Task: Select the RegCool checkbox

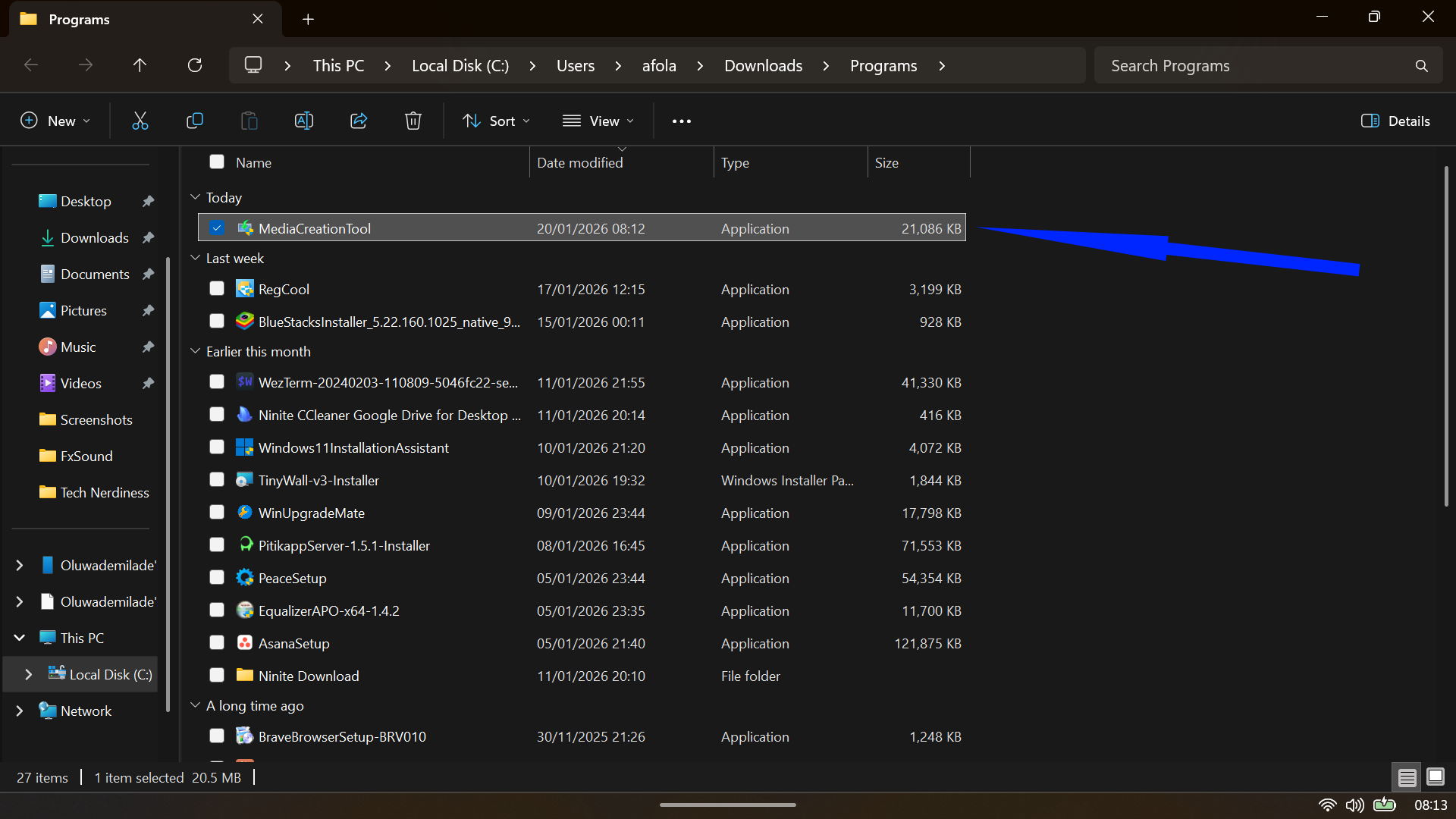Action: click(217, 288)
